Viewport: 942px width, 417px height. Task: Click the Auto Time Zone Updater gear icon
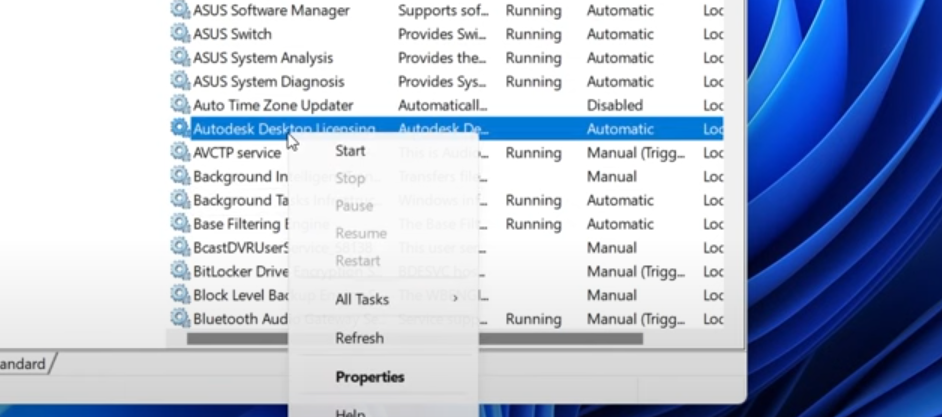[180, 105]
